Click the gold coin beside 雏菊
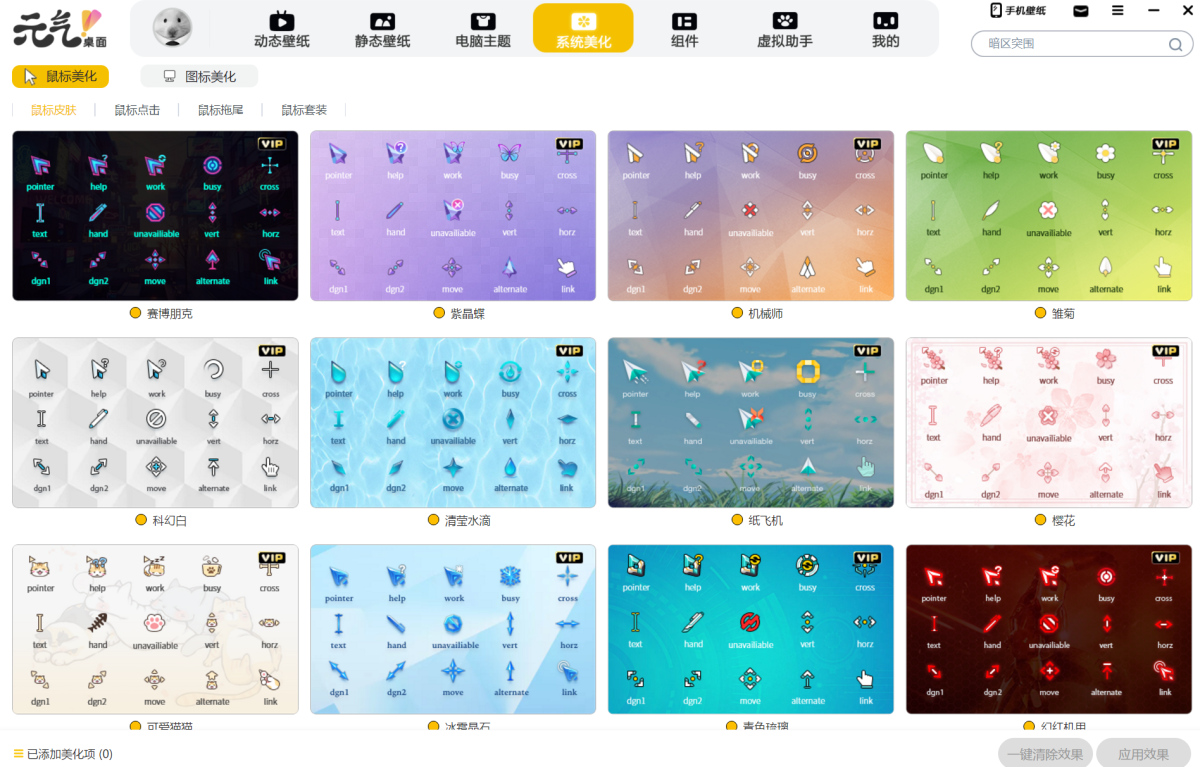The height and width of the screenshot is (767, 1200). (1041, 313)
